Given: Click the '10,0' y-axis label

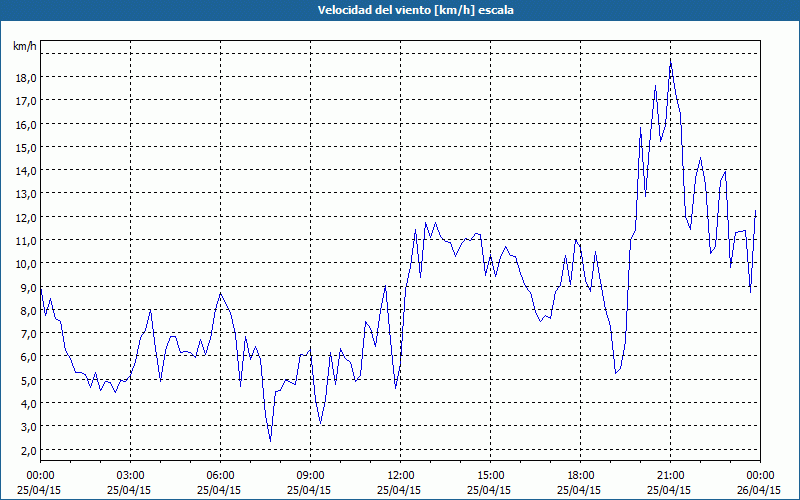Looking at the screenshot, I should [x=26, y=264].
